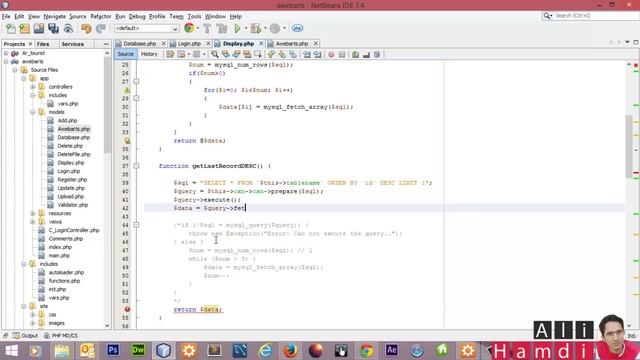The width and height of the screenshot is (640, 360).
Task: Click the Undo arrow in main toolbar
Action: 86,29
